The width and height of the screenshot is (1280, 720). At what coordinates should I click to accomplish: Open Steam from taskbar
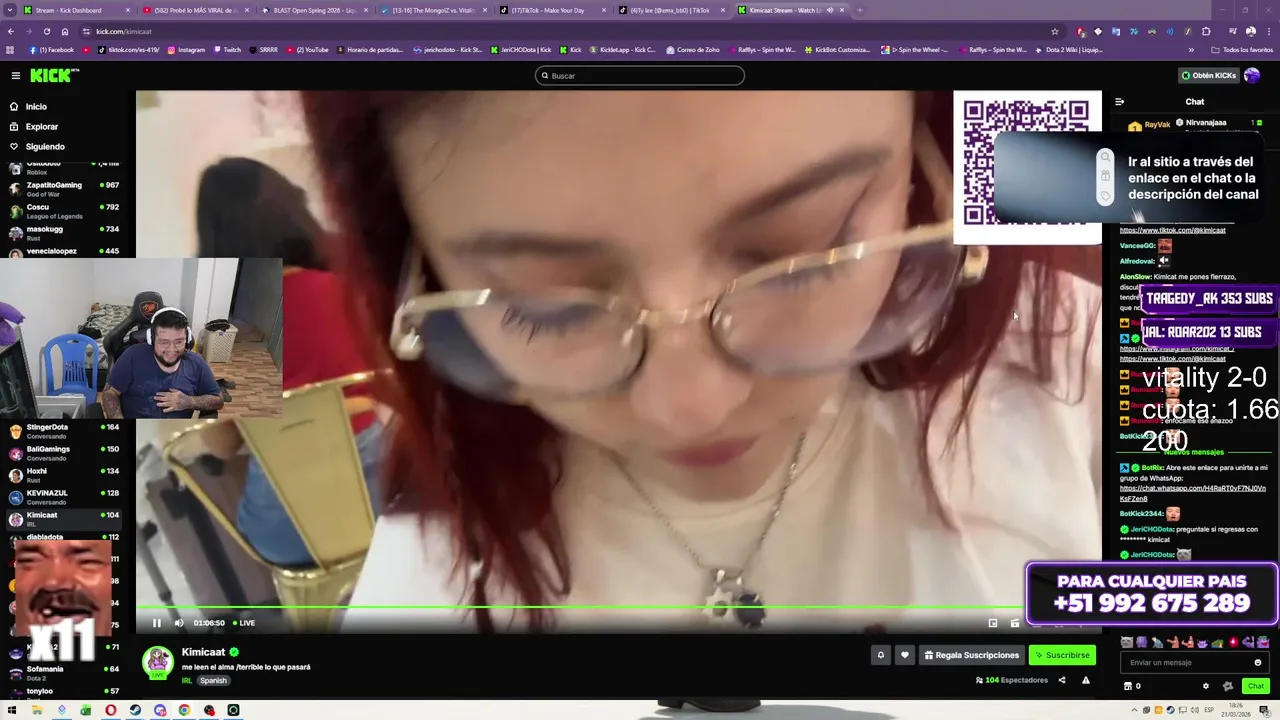[x=135, y=710]
